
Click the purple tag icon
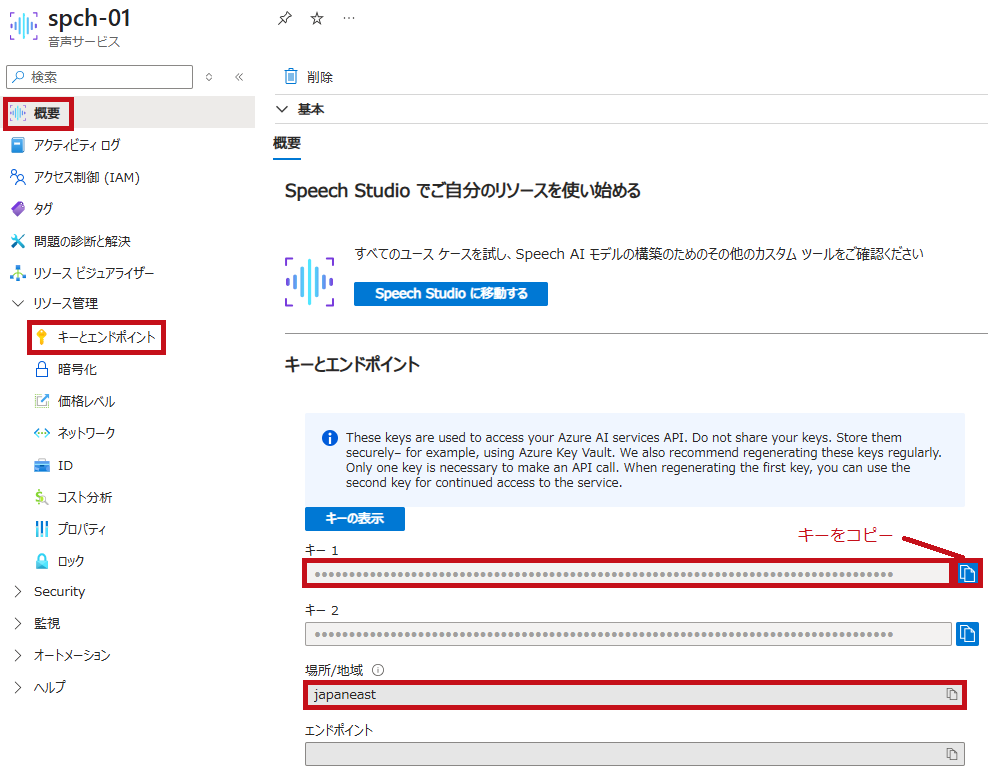point(18,208)
